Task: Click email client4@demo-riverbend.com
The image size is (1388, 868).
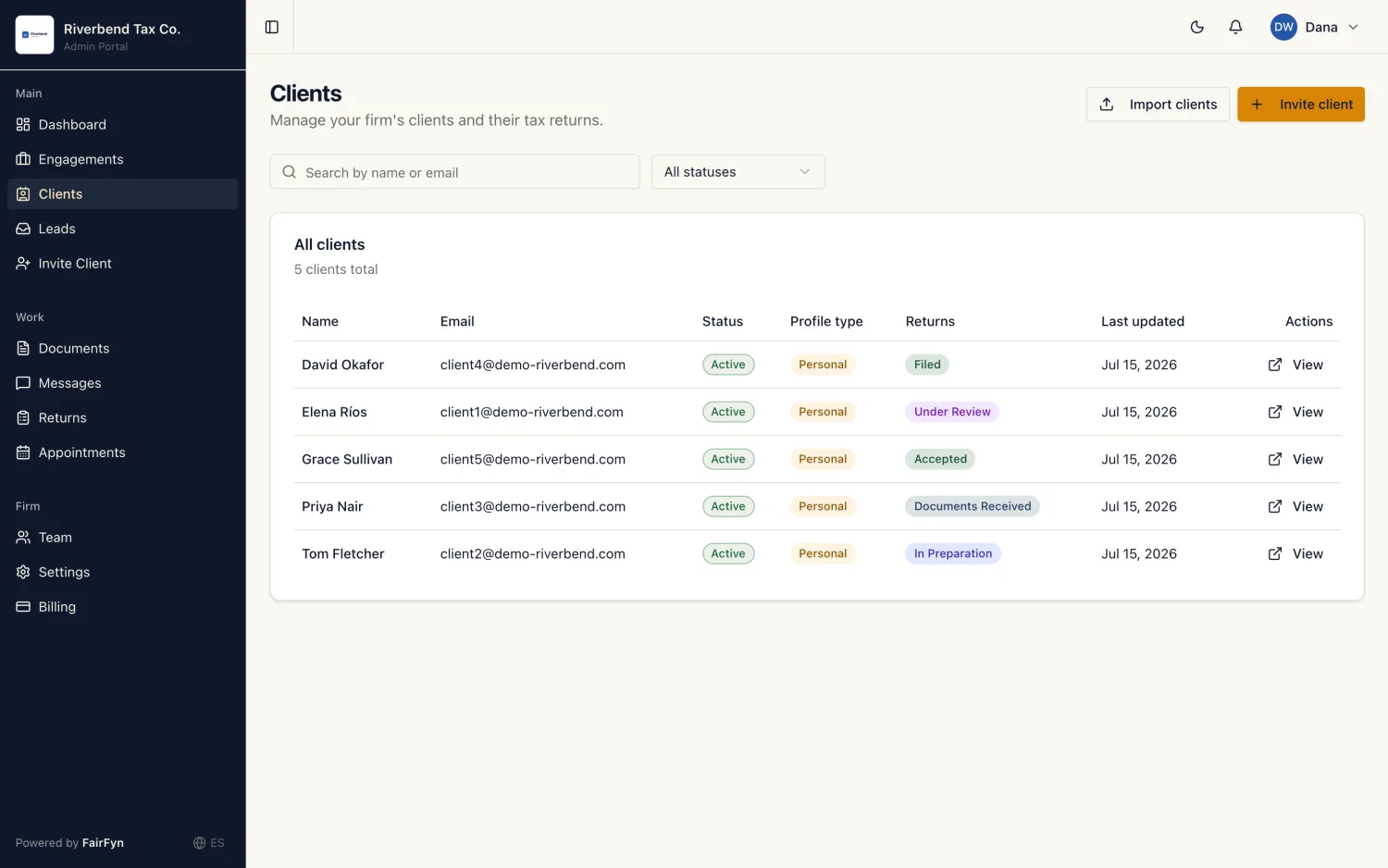Action: pos(533,365)
